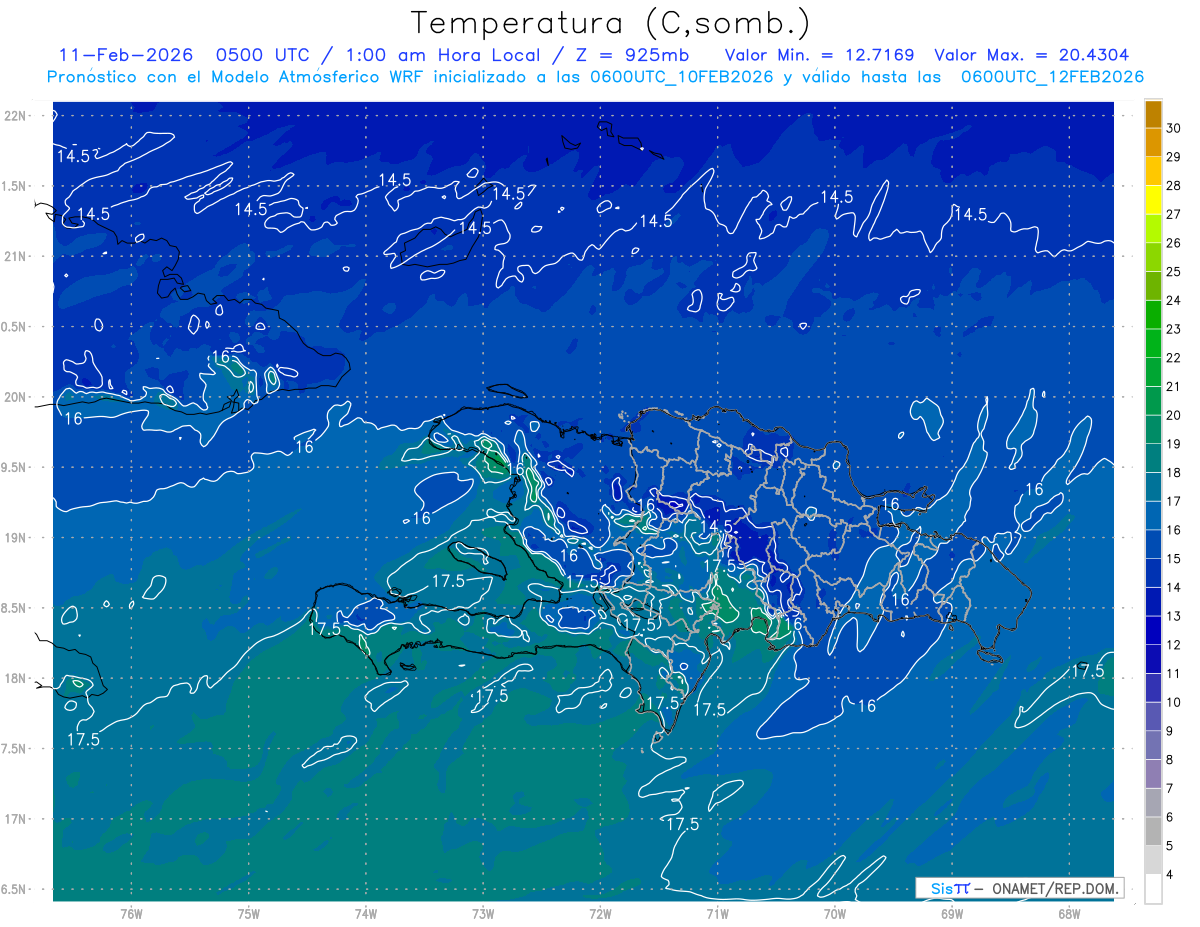Click the '0.5N' latitude axis label
Viewport: 1200px width, 927px height.
[15, 327]
